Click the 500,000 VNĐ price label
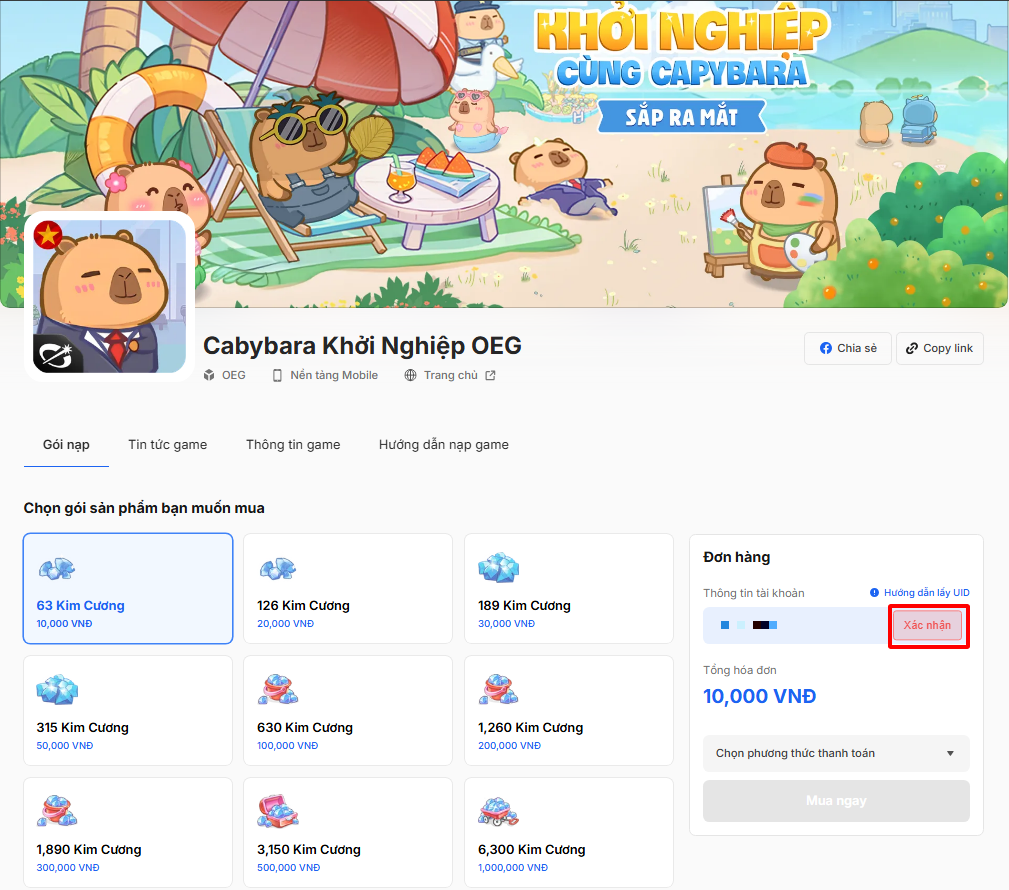The image size is (1009, 890). pos(289,867)
